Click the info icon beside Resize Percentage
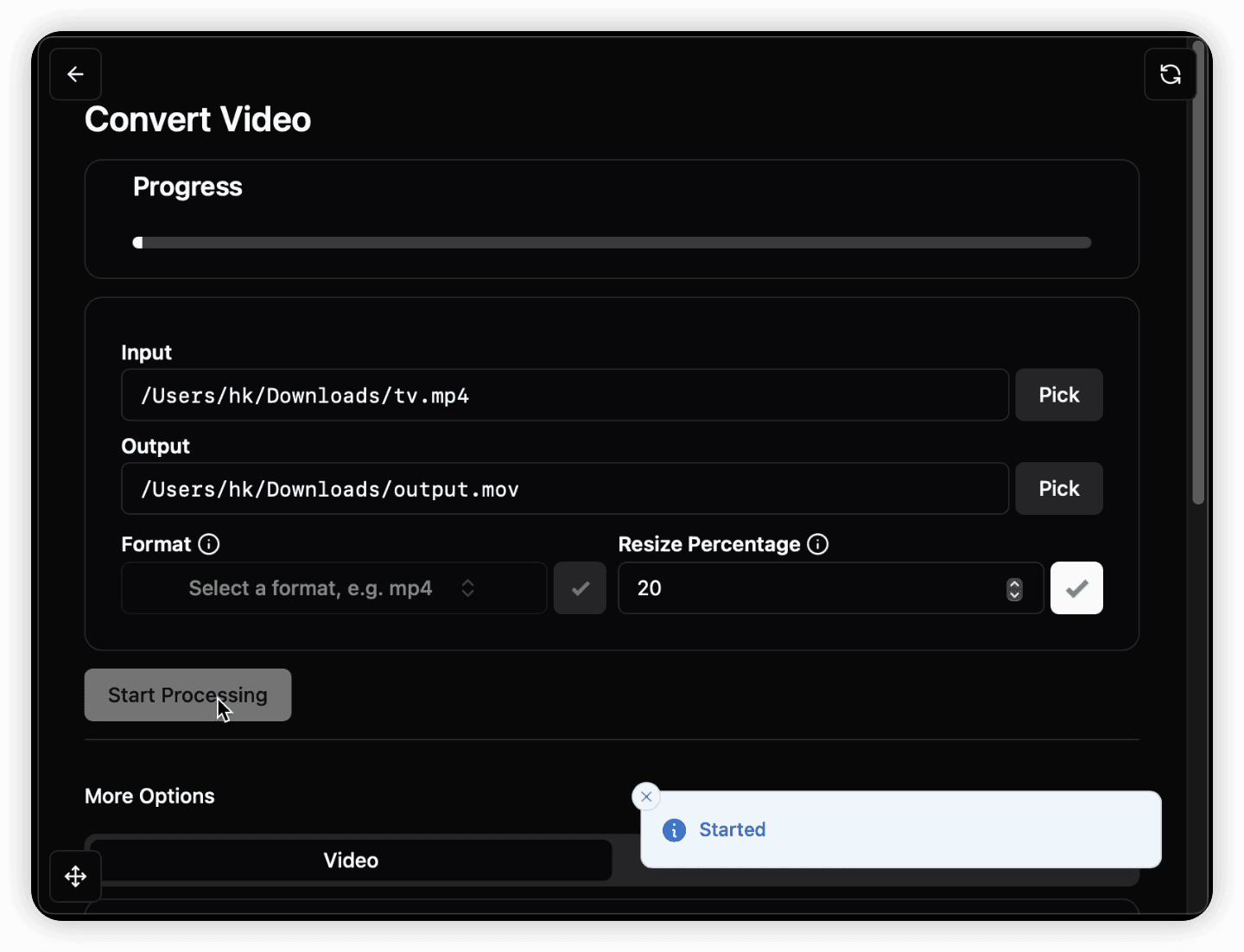1244x952 pixels. pos(817,544)
